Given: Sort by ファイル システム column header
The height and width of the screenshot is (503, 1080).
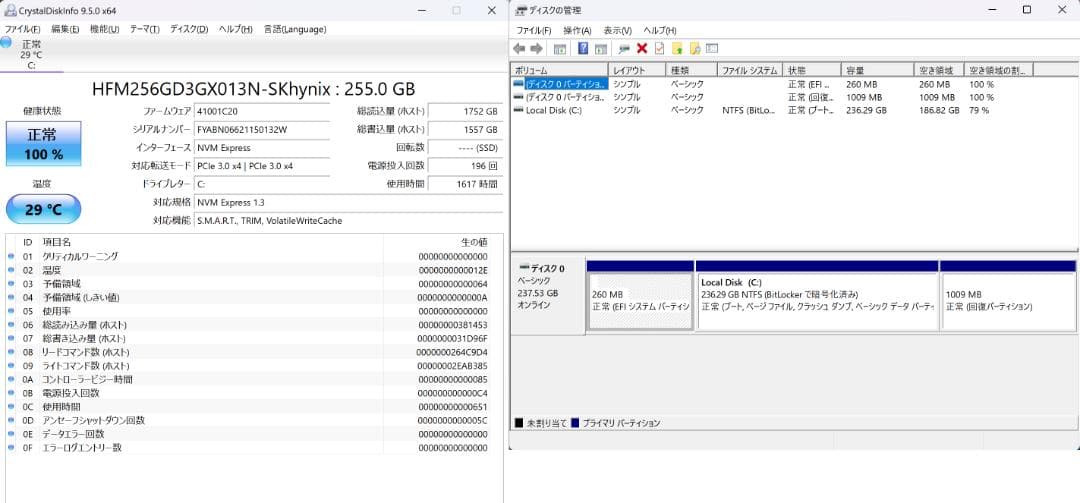Looking at the screenshot, I should click(751, 70).
